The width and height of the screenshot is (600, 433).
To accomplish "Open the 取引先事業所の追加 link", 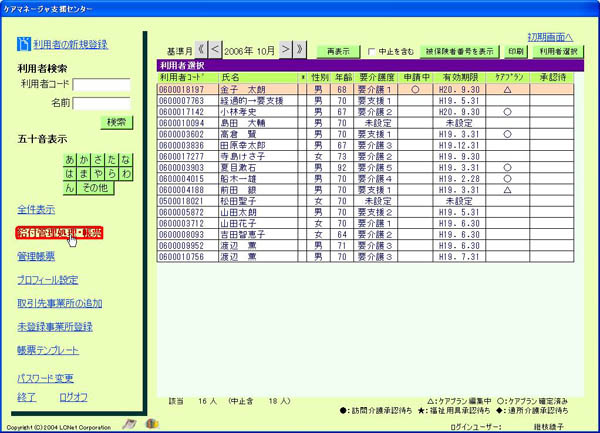I will 60,303.
